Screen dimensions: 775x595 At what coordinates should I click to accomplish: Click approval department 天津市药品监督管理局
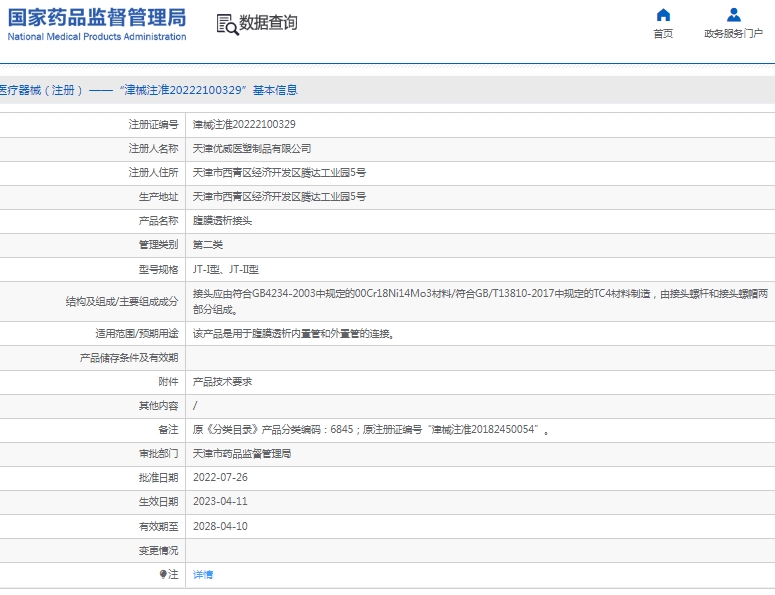241,454
